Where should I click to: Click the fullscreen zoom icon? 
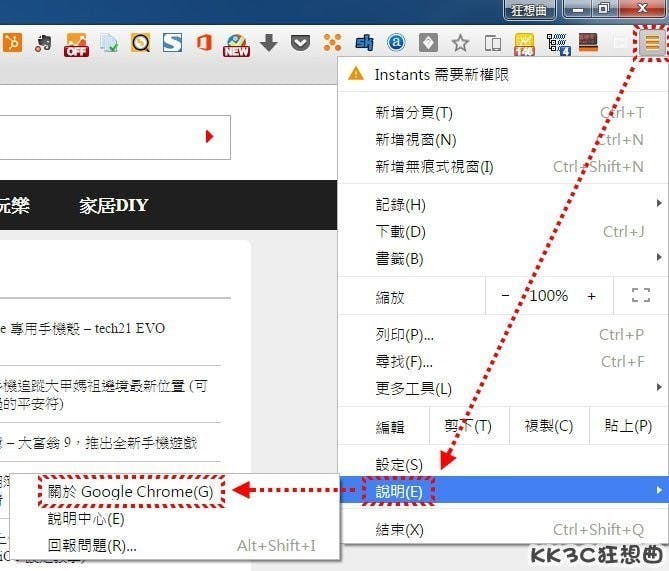pos(641,295)
